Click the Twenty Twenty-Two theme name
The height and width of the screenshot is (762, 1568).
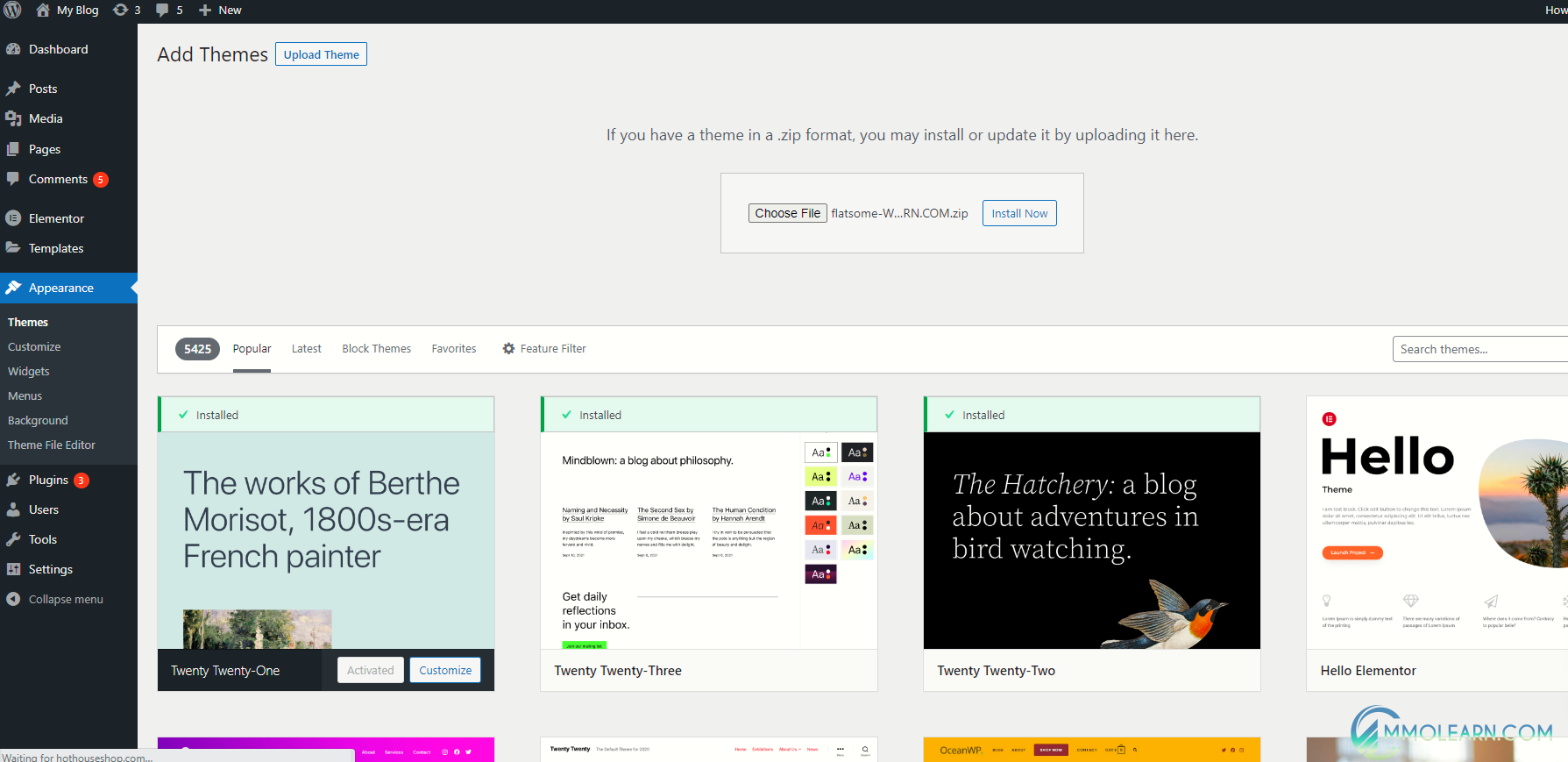point(996,670)
